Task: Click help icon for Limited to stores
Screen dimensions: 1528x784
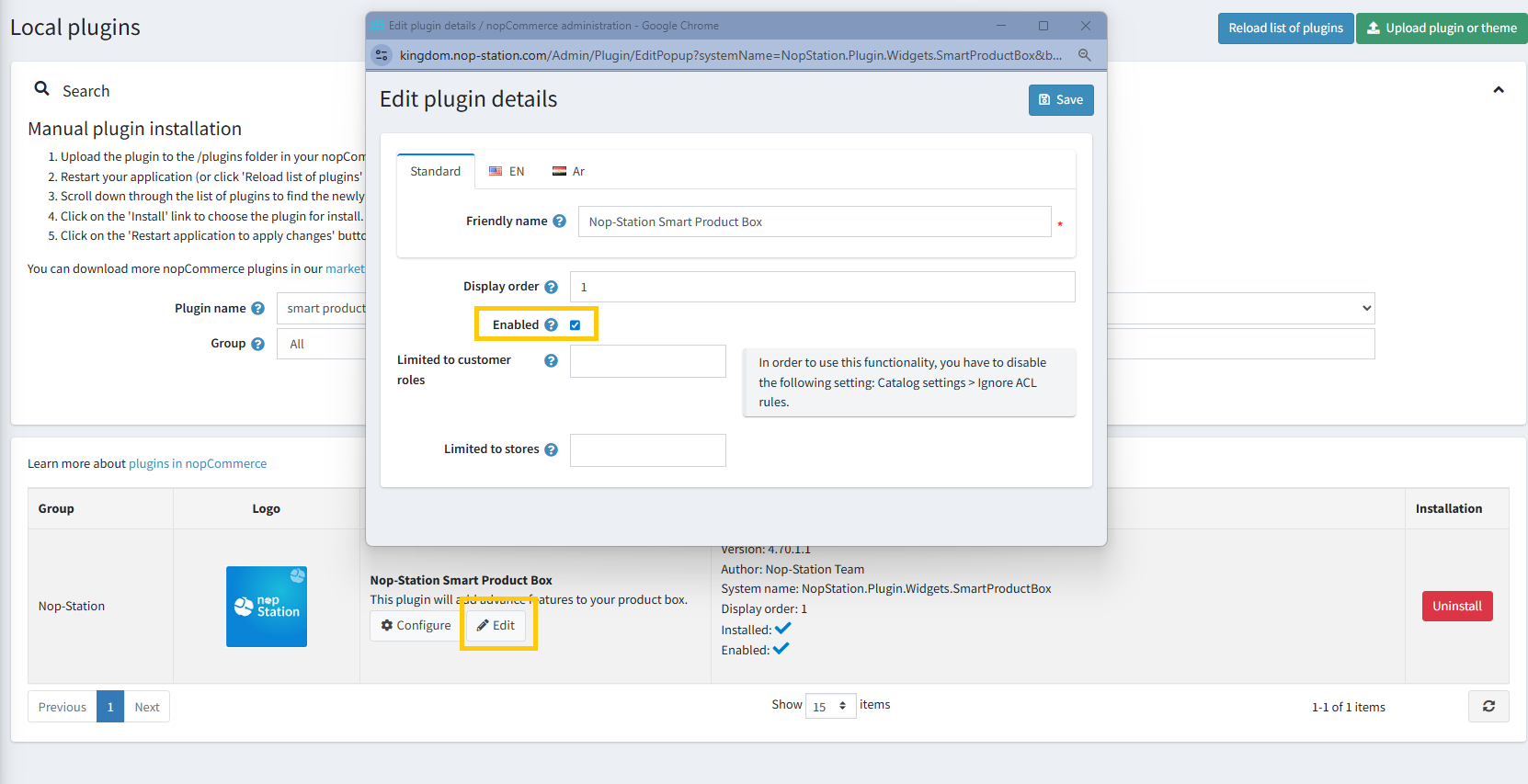Action: click(x=551, y=449)
